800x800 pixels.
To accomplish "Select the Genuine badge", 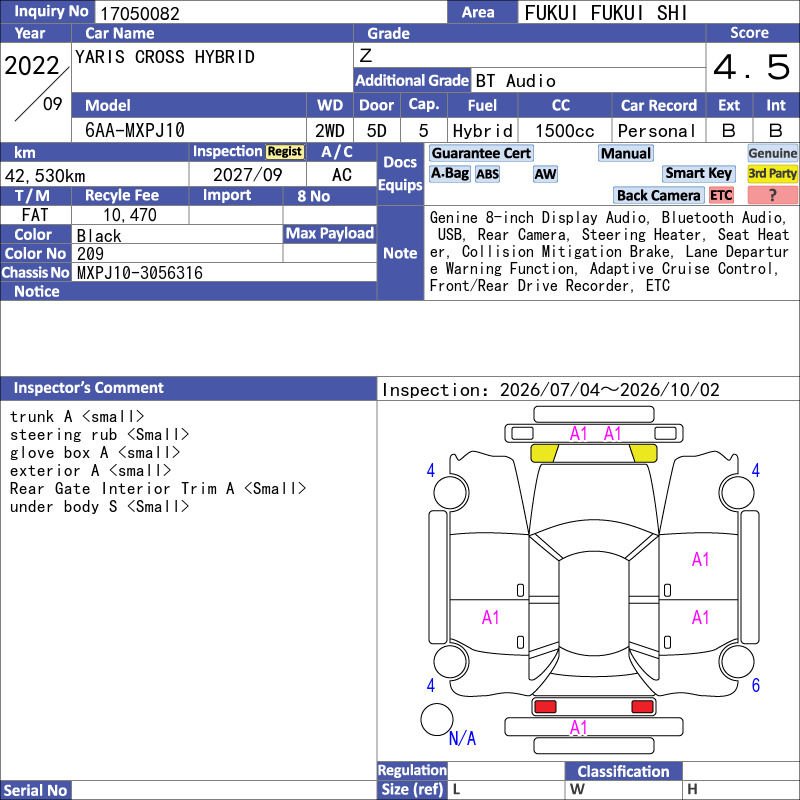I will click(772, 153).
